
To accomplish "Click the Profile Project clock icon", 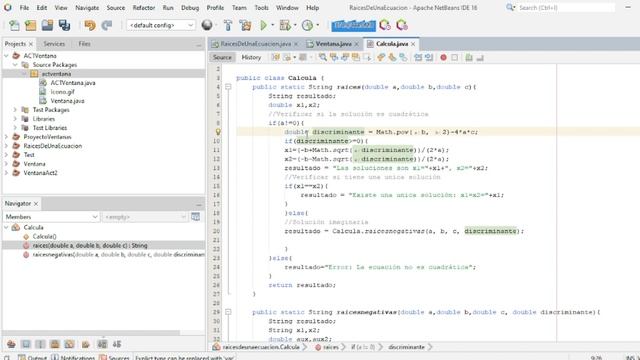I will [x=307, y=25].
